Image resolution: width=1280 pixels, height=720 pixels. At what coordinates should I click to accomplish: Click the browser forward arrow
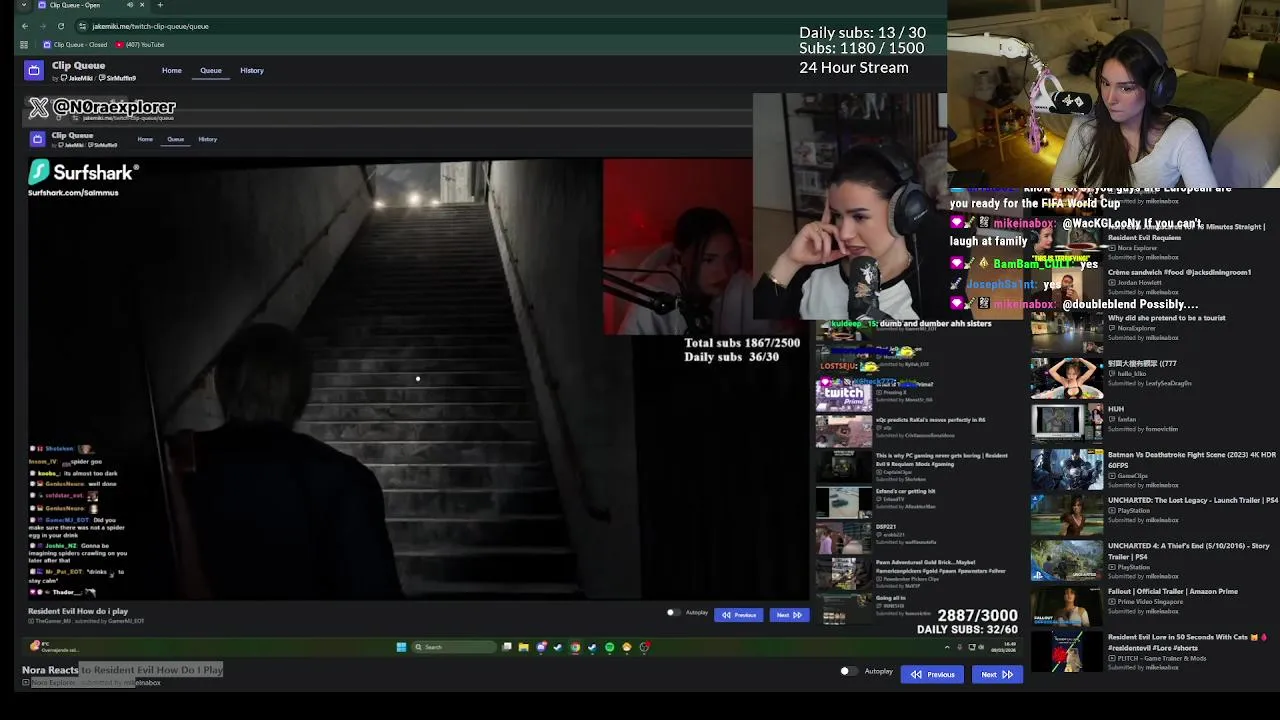pyautogui.click(x=43, y=26)
